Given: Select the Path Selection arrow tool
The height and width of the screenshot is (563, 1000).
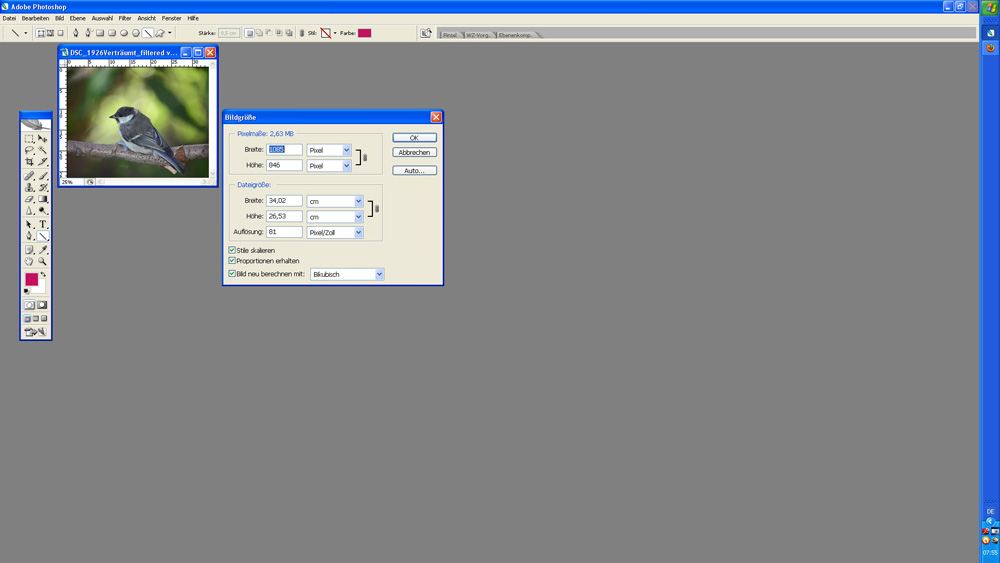Looking at the screenshot, I should point(29,224).
